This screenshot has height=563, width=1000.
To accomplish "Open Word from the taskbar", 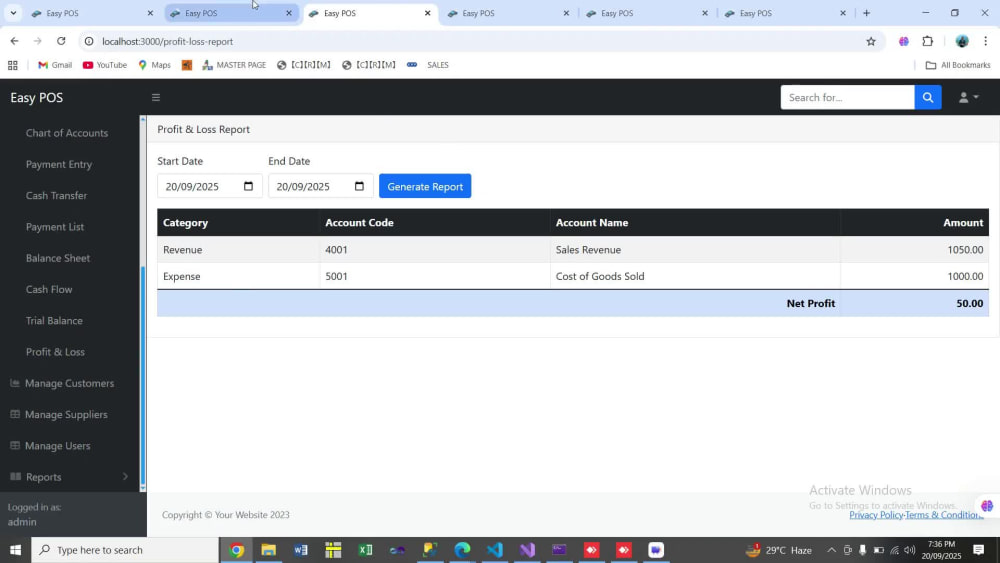I will click(x=301, y=550).
